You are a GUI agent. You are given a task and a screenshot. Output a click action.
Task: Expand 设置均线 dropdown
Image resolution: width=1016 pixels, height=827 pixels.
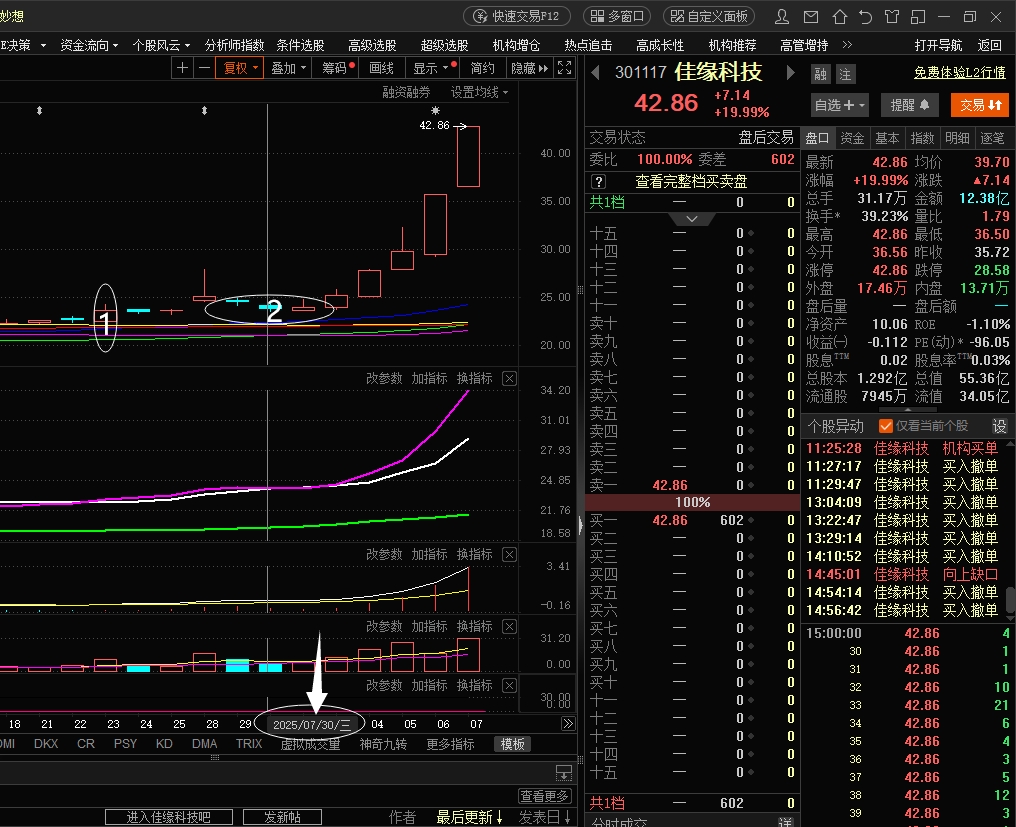[x=479, y=92]
